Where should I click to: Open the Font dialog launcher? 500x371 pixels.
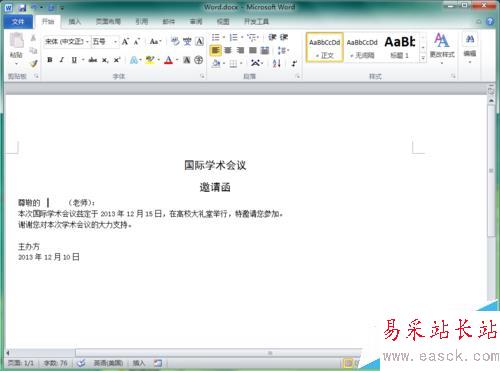(202, 76)
